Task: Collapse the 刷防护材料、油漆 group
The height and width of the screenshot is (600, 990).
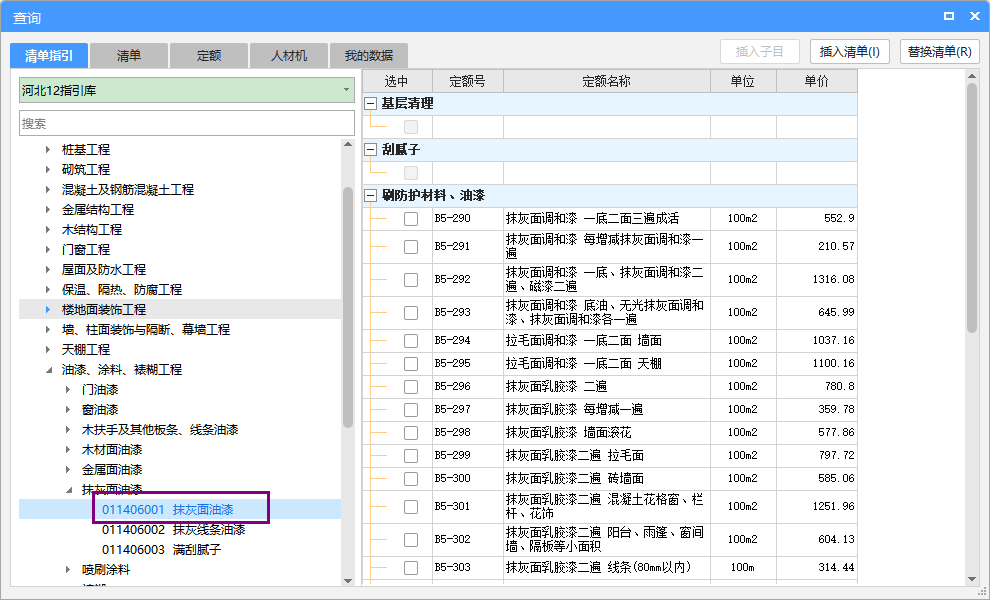Action: coord(371,196)
